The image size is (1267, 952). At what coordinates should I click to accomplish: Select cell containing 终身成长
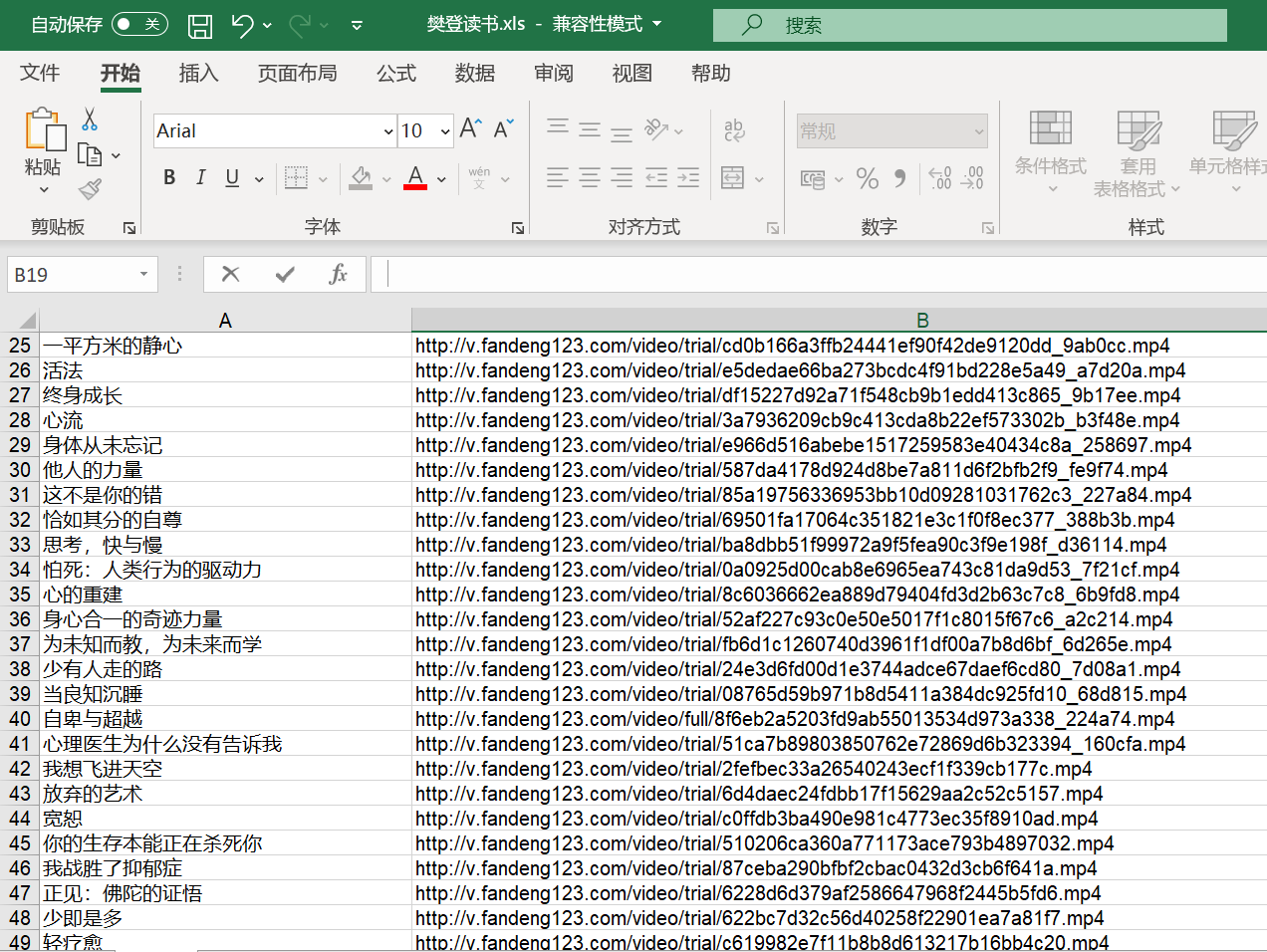tap(225, 395)
